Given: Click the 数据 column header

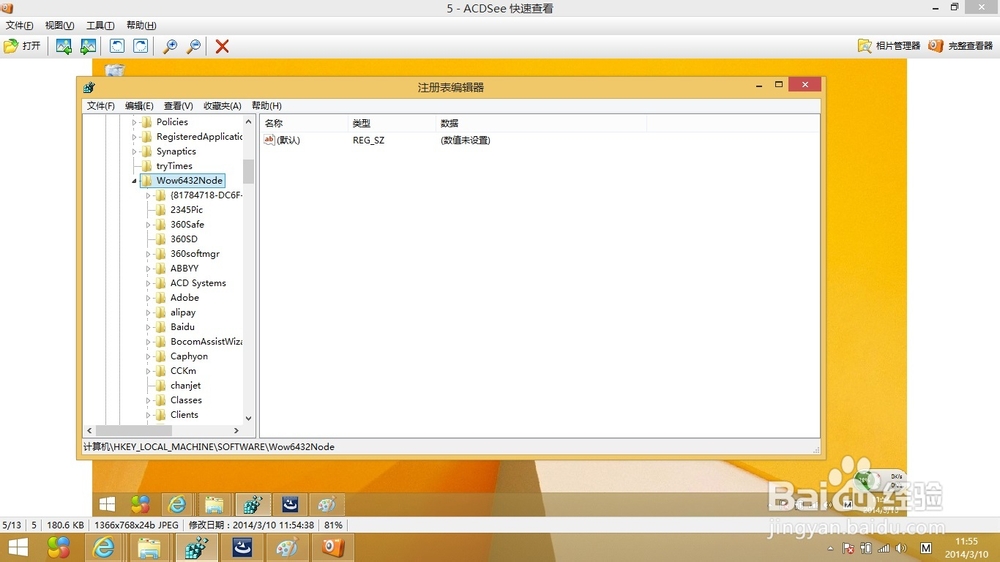Looking at the screenshot, I should (541, 123).
